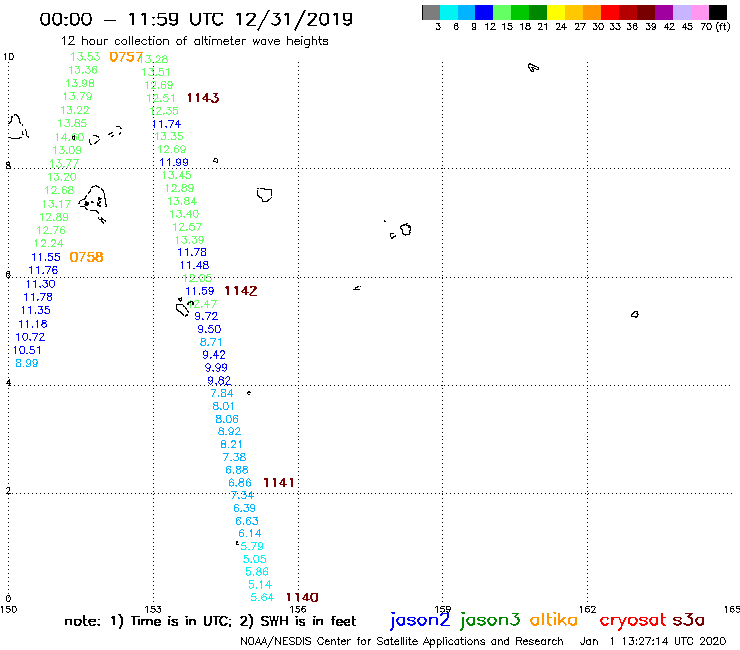Click the 1141 time stamp label
This screenshot has width=740, height=650.
278,482
